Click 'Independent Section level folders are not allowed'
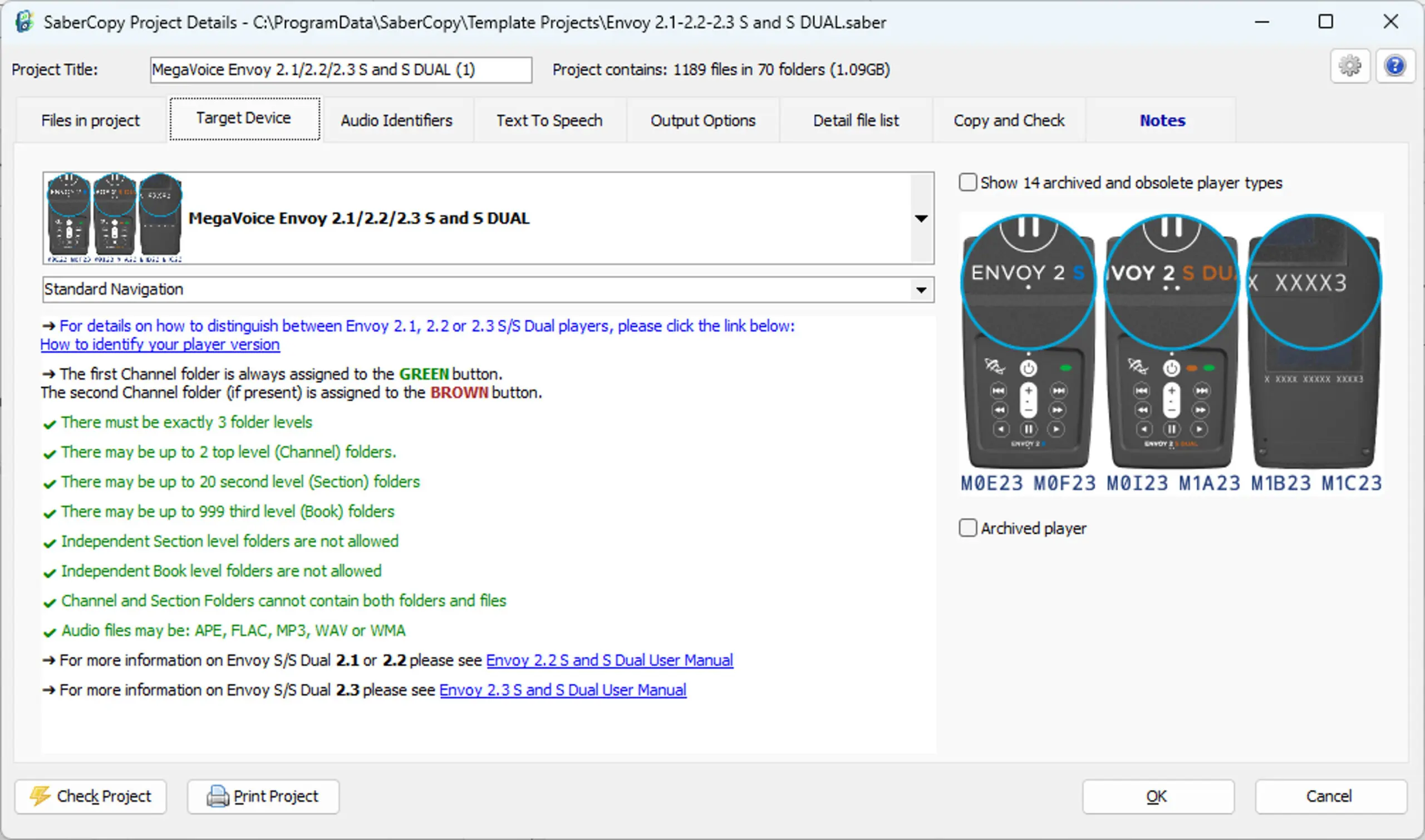 coord(230,541)
